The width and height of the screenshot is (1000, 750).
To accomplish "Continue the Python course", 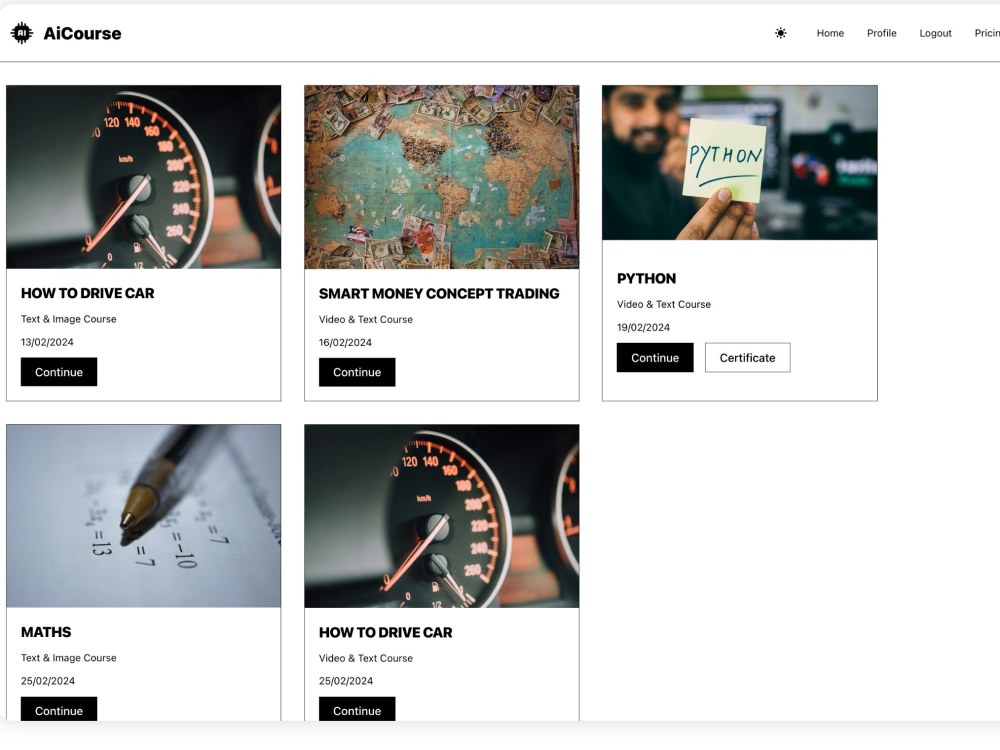I will [655, 358].
